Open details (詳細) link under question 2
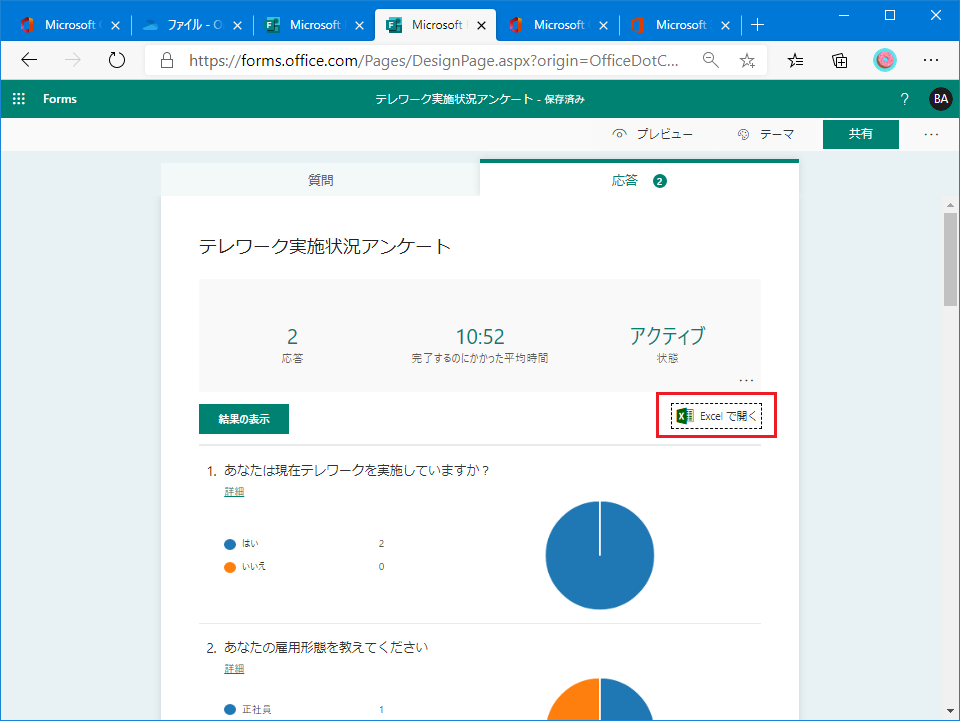 [x=234, y=668]
